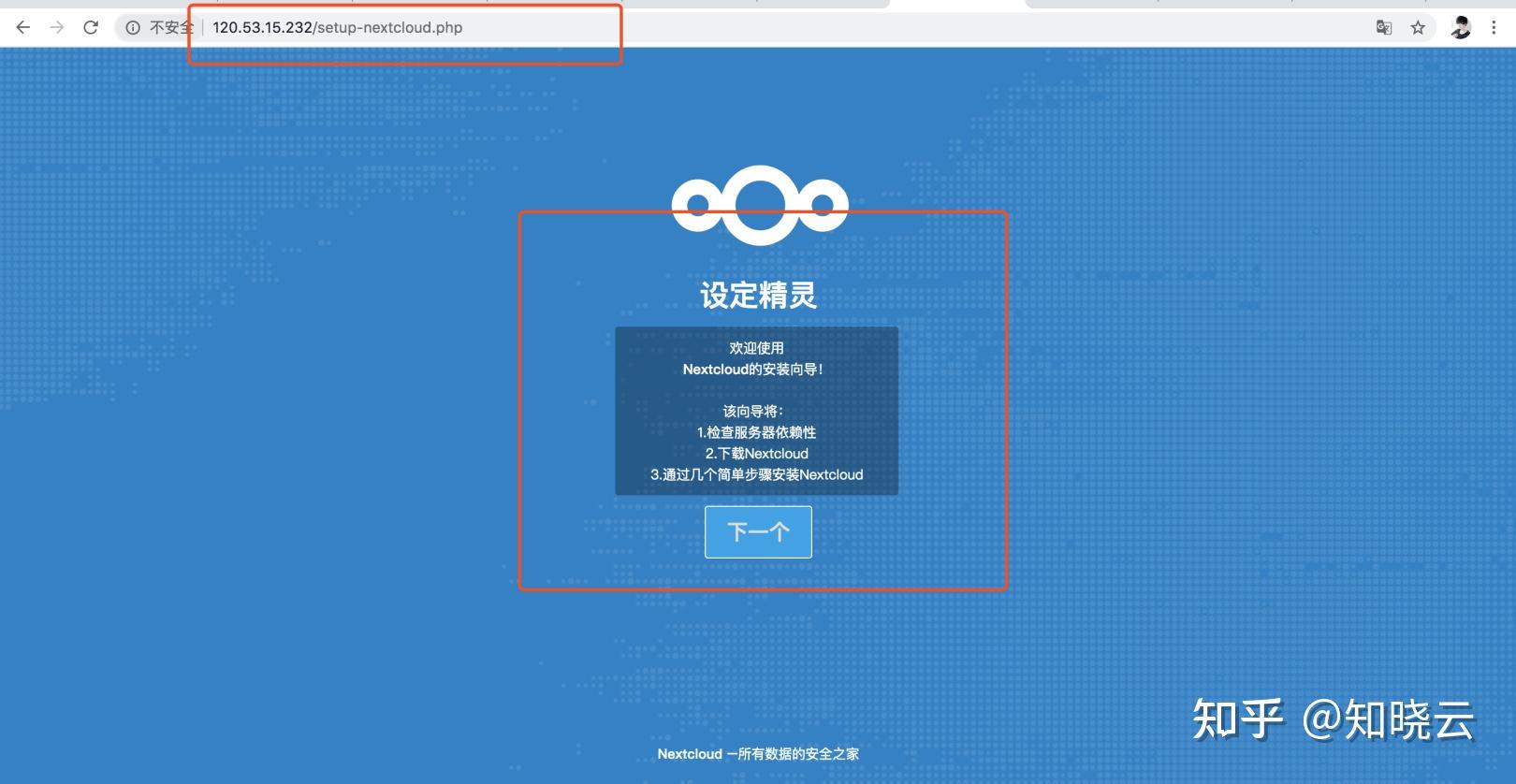1516x784 pixels.
Task: Click the text Nextcloud的安装向导!
Action: click(752, 369)
